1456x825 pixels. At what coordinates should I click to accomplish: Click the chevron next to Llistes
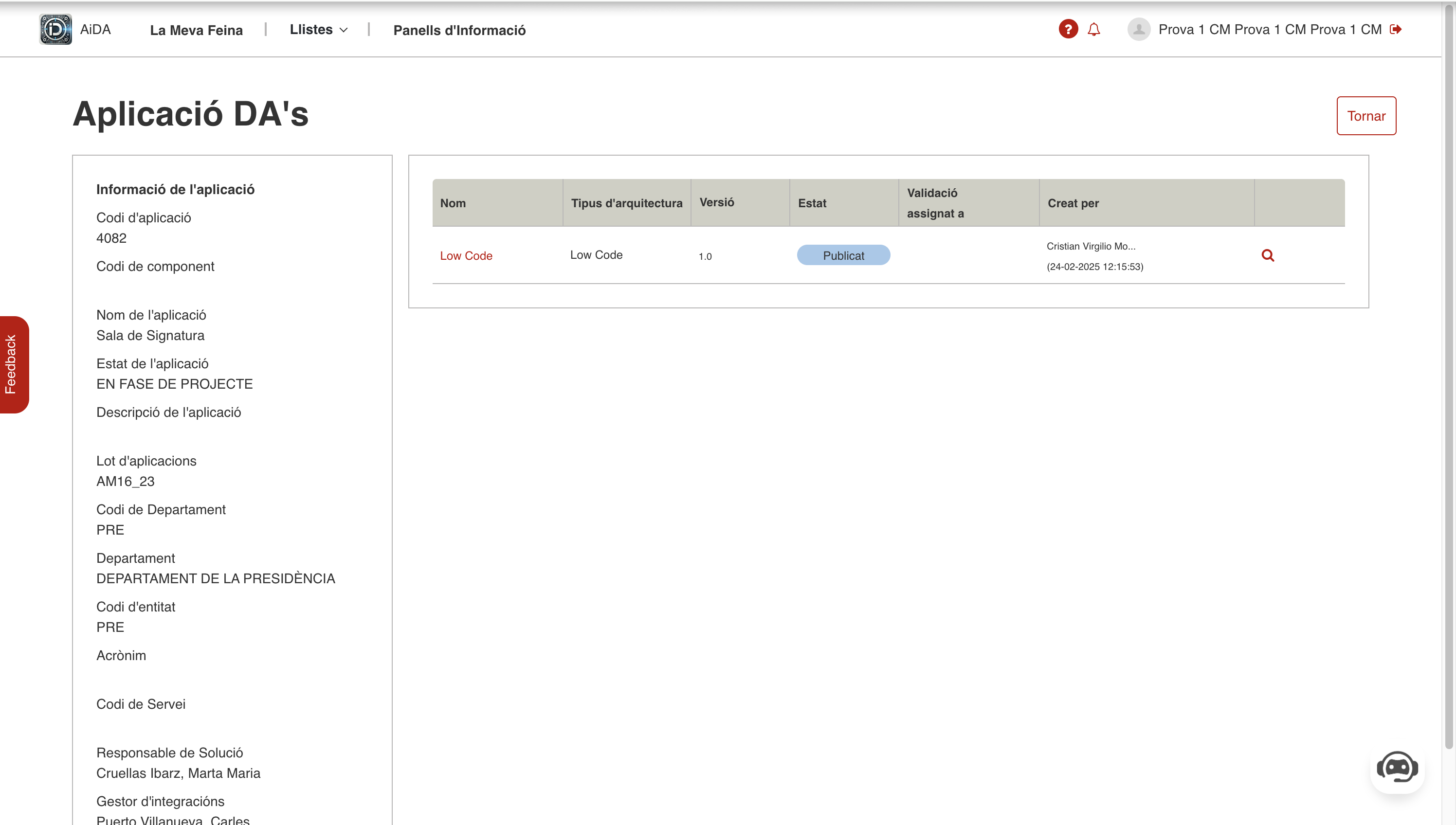tap(344, 30)
